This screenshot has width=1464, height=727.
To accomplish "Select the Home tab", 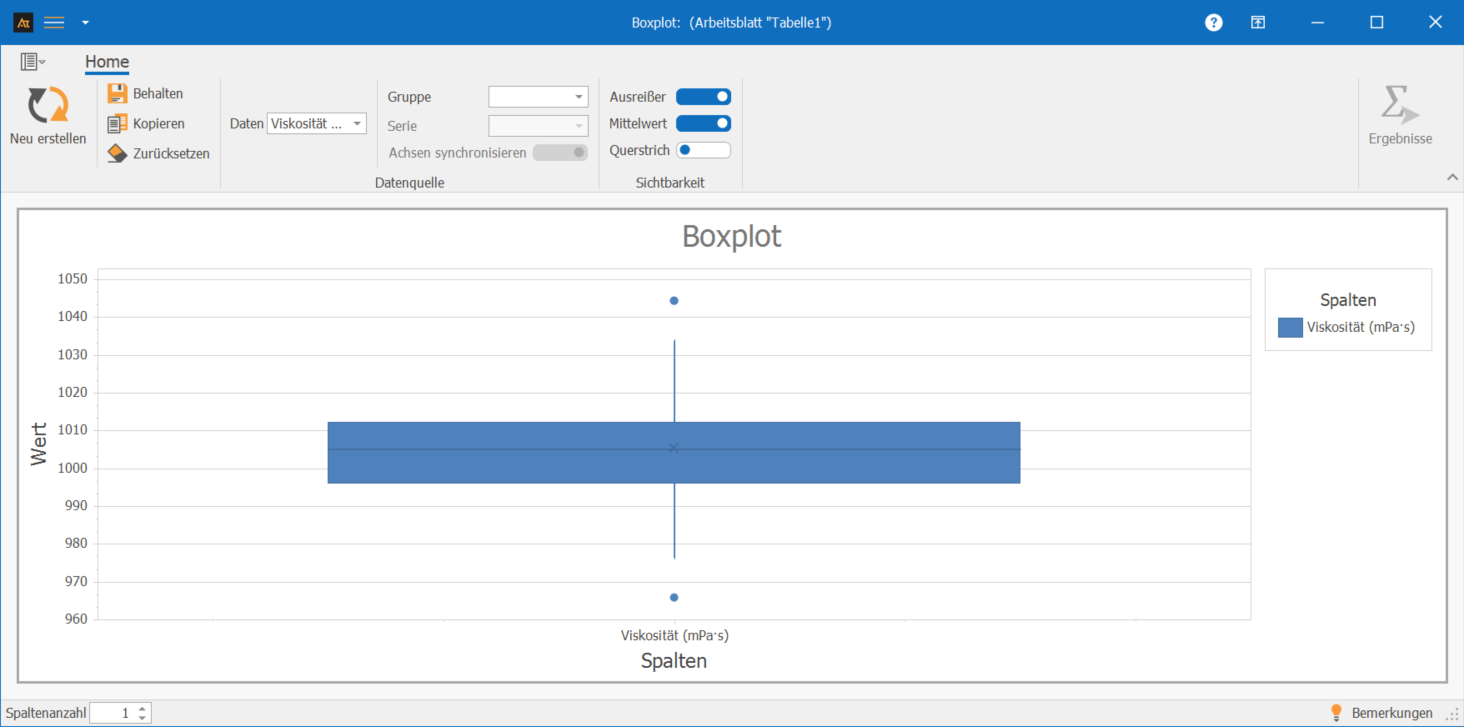I will 107,62.
